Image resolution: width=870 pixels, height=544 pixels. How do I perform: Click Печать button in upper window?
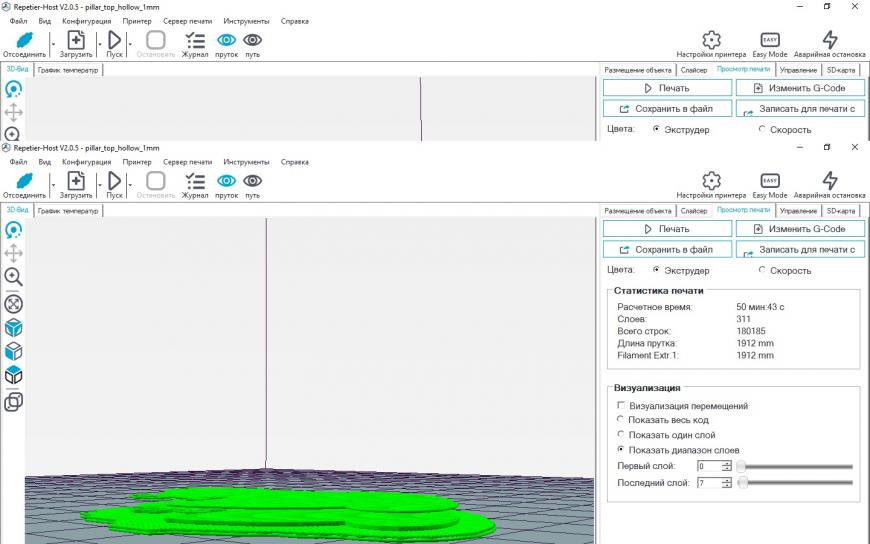click(x=667, y=88)
